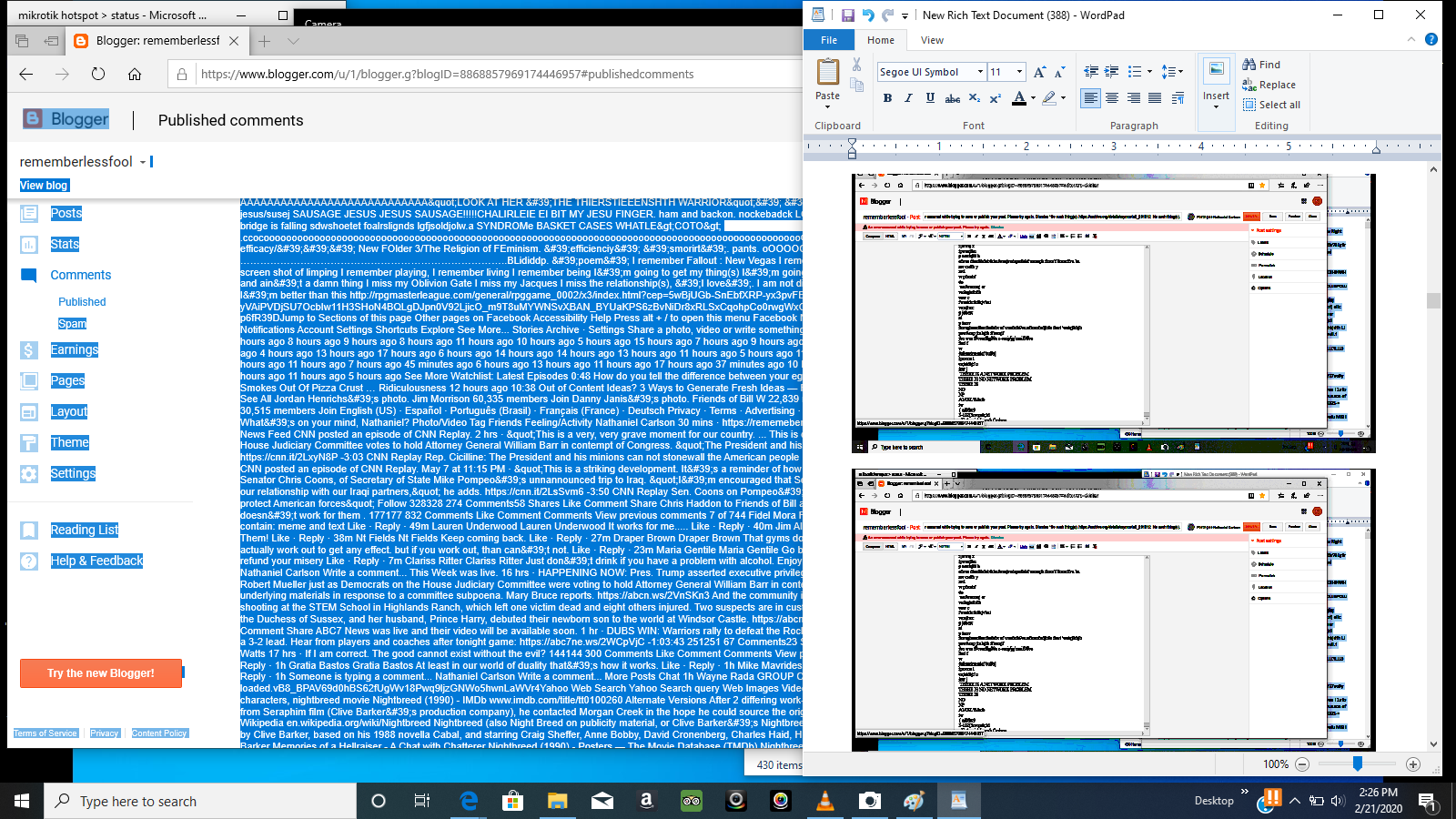Image resolution: width=1456 pixels, height=819 pixels.
Task: Click Try the new Blogger! button
Action: 101,673
